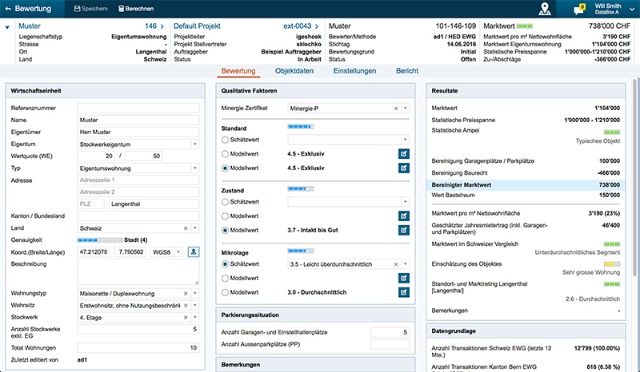The height and width of the screenshot is (372, 640).
Task: Clear the Minergie-P certificate selection
Action: point(396,108)
